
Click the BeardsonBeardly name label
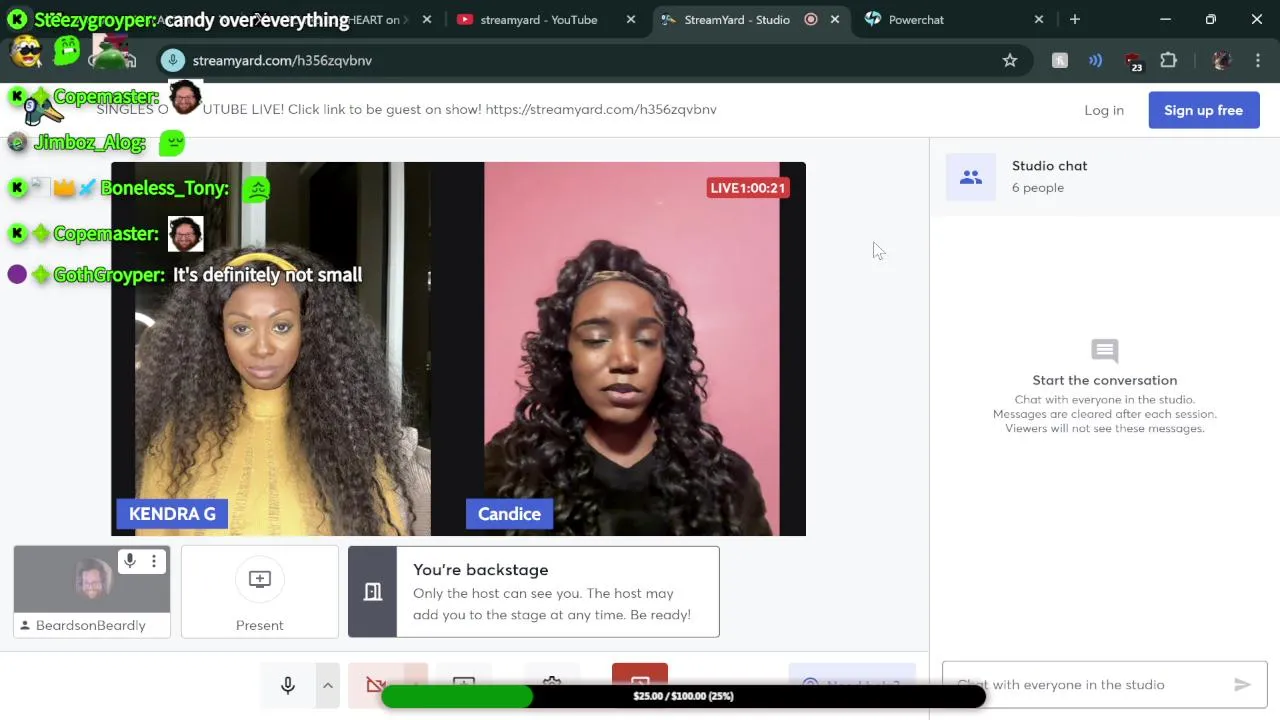(91, 625)
